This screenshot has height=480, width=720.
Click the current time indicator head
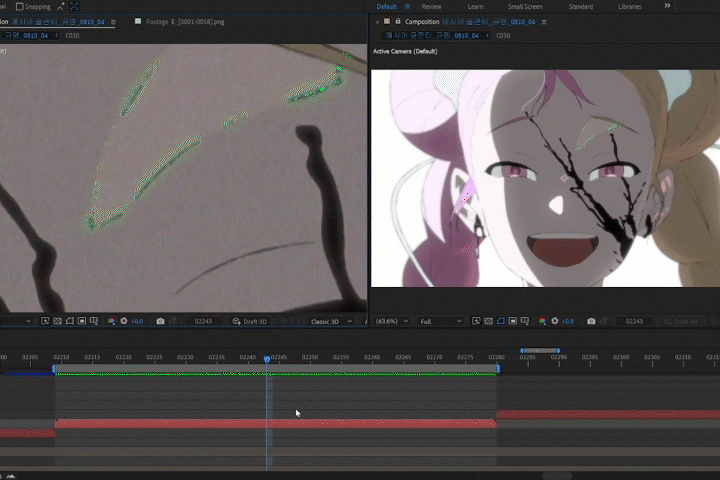(x=267, y=359)
